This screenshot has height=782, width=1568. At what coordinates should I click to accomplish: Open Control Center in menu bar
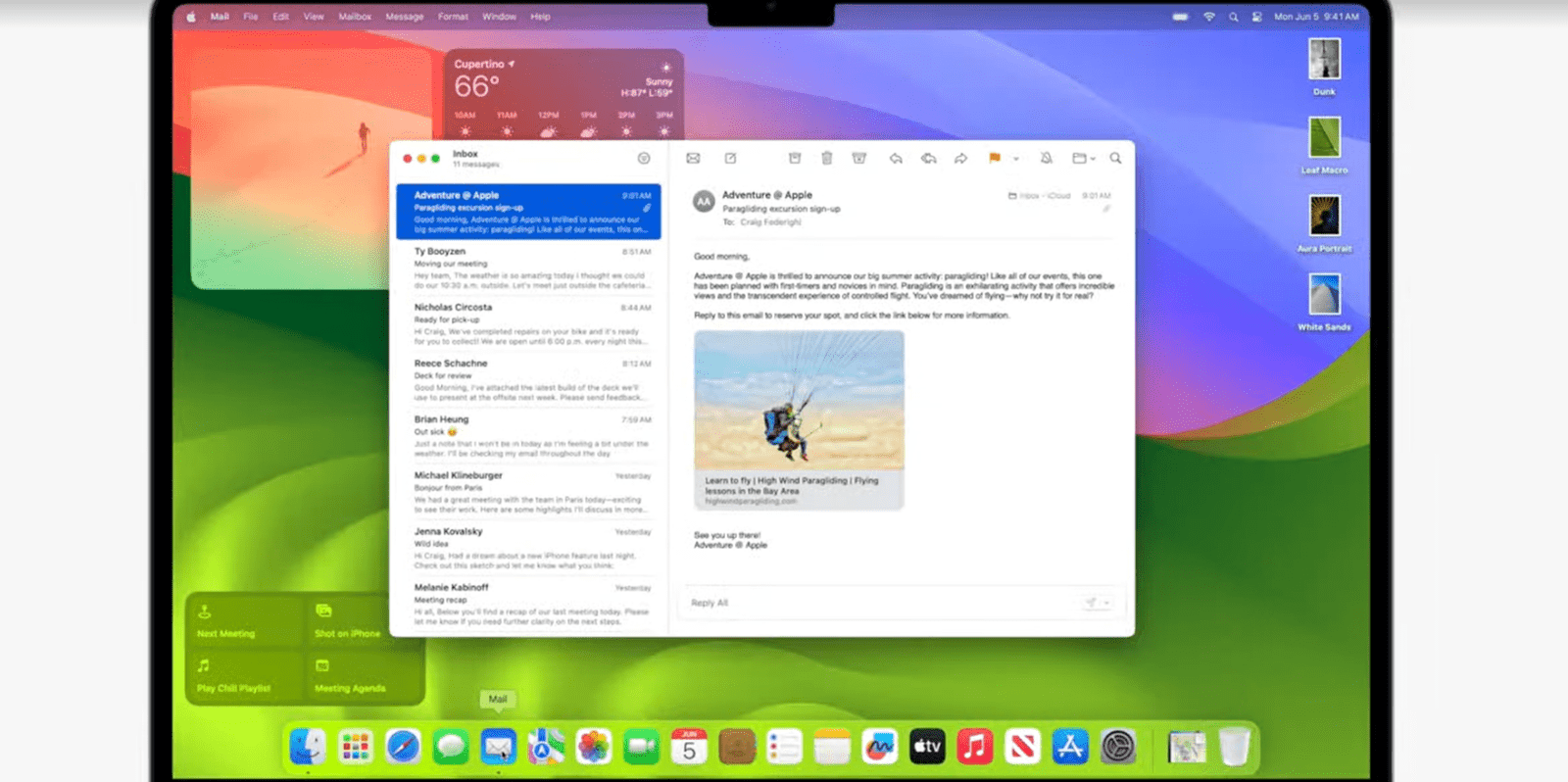pyautogui.click(x=1256, y=17)
